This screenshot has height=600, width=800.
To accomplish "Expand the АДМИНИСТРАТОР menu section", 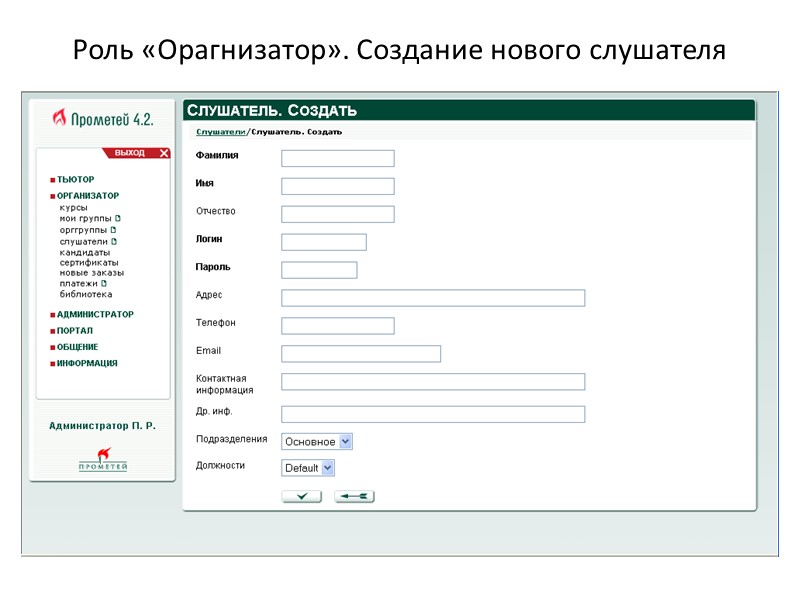I will pyautogui.click(x=95, y=314).
